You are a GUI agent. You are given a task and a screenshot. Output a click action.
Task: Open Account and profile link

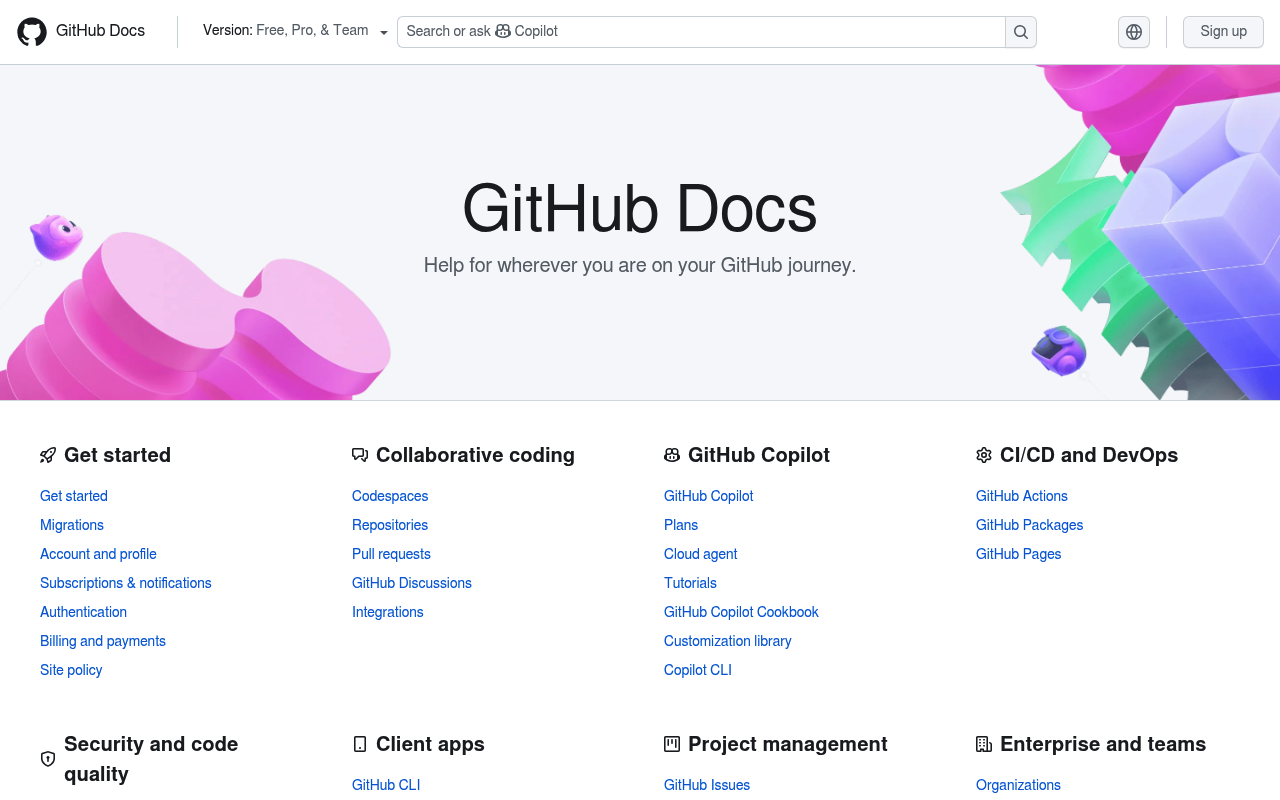(98, 554)
